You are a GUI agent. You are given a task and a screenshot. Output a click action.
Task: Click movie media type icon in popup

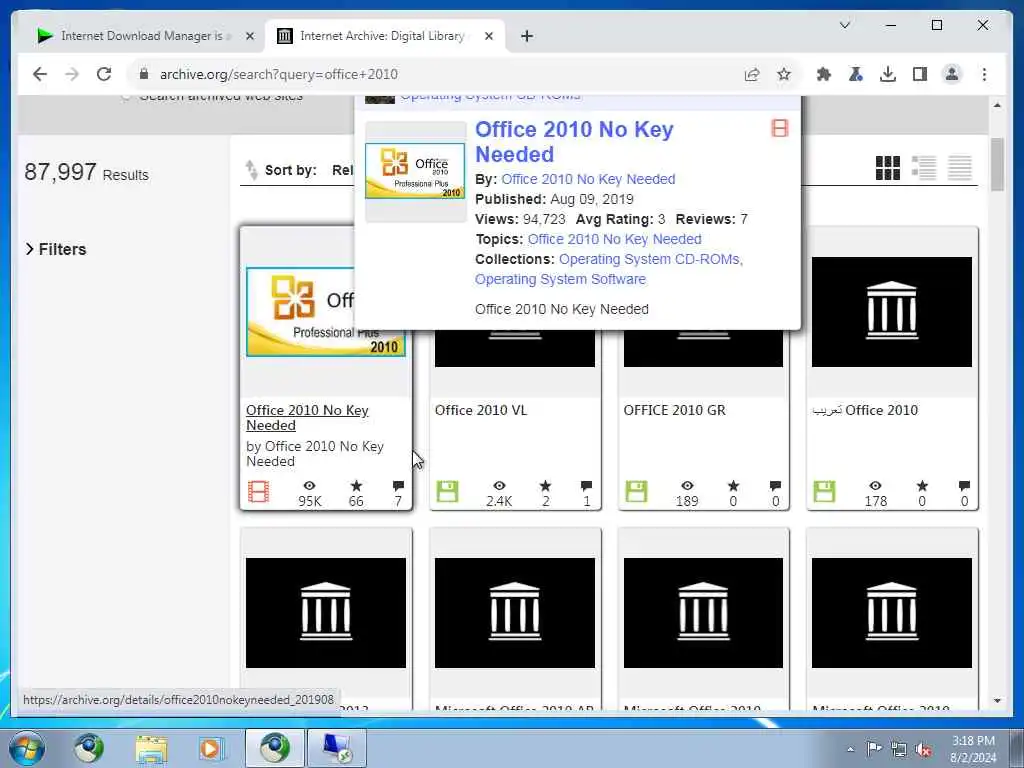pos(779,128)
